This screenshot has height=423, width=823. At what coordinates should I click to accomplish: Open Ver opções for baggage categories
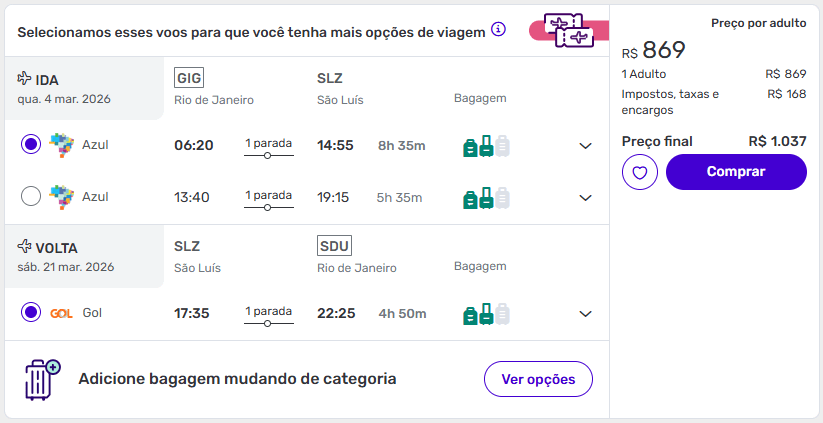pos(538,379)
